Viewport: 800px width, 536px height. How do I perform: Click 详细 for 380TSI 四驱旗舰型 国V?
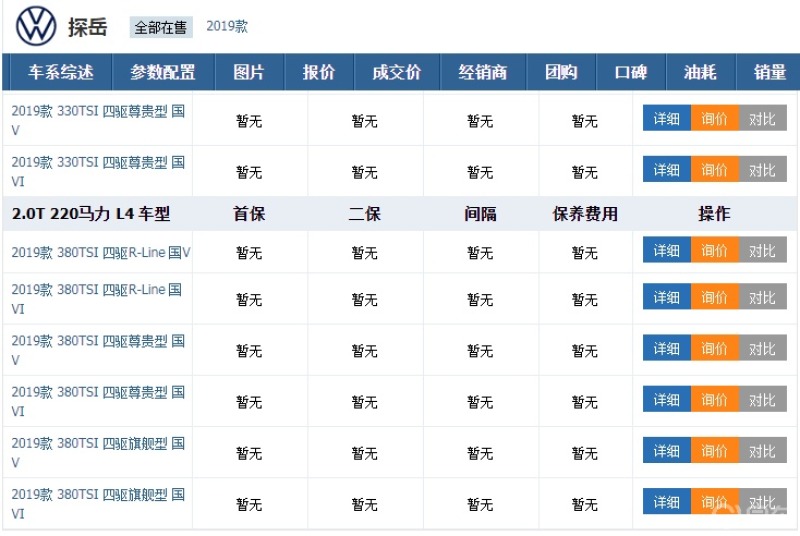(x=666, y=450)
